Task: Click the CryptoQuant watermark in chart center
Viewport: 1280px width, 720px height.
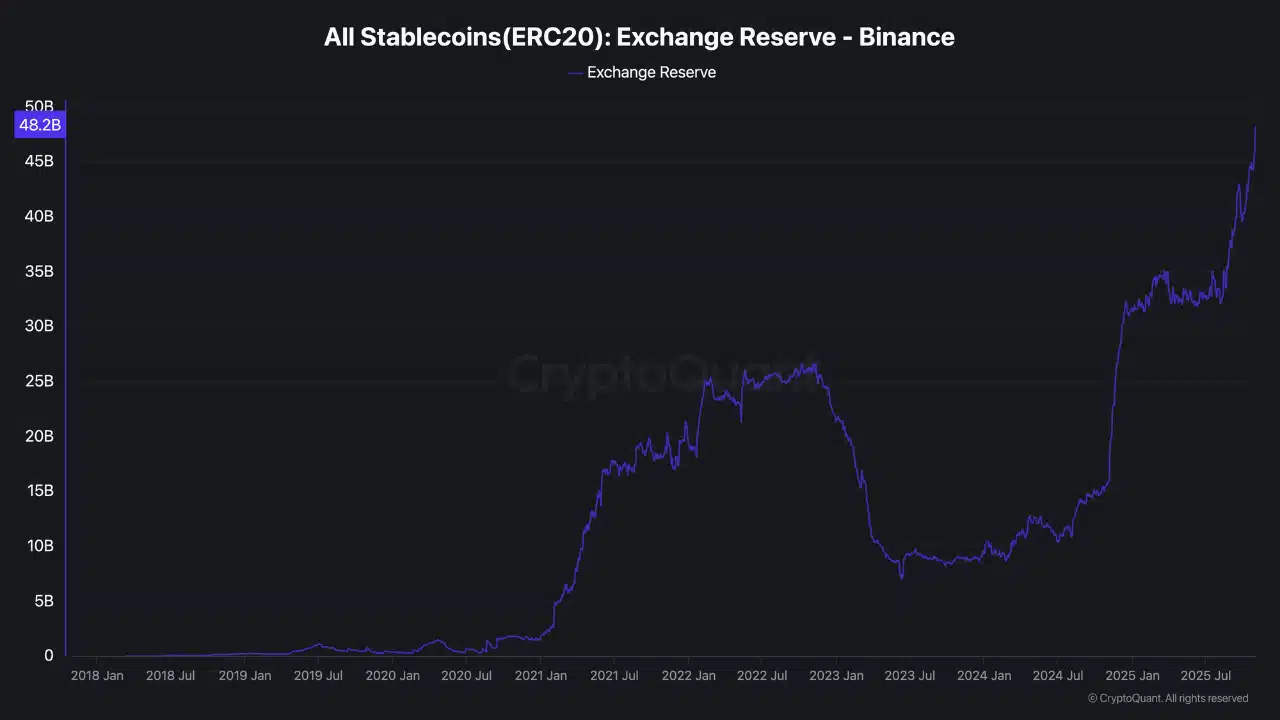Action: pyautogui.click(x=662, y=374)
